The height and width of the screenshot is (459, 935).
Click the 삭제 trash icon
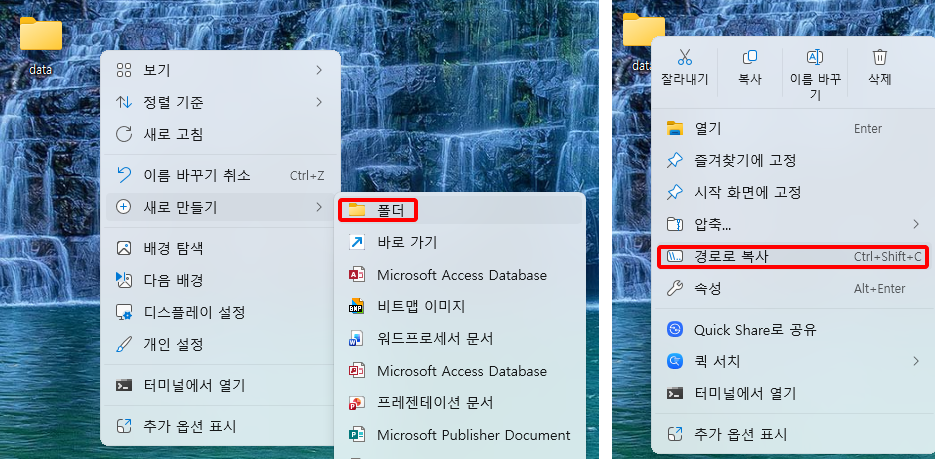880,57
